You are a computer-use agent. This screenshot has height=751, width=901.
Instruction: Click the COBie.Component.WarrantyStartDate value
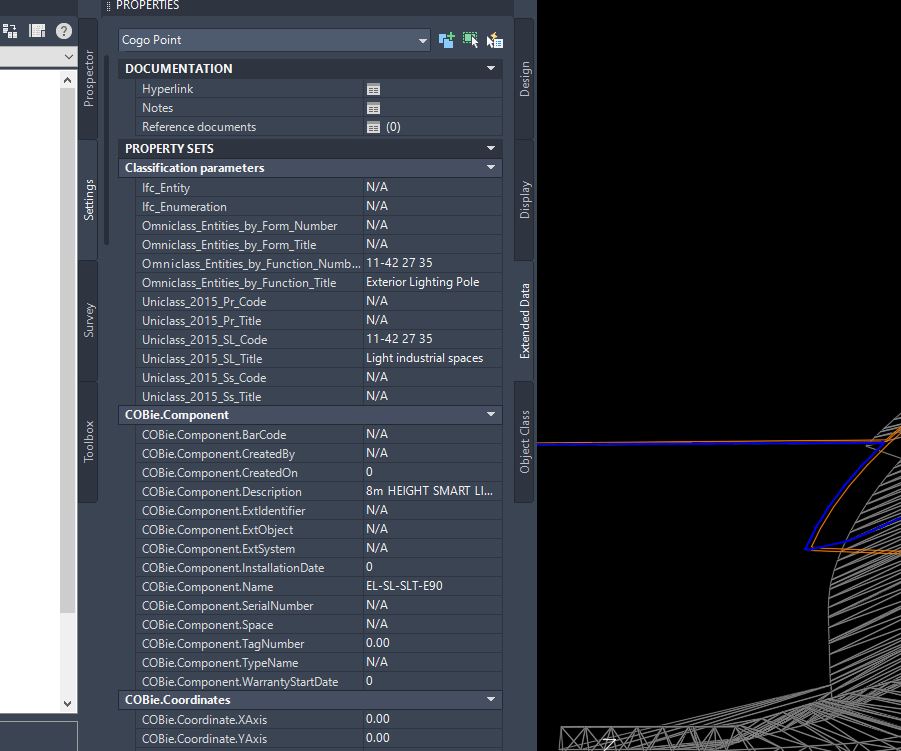[433, 681]
